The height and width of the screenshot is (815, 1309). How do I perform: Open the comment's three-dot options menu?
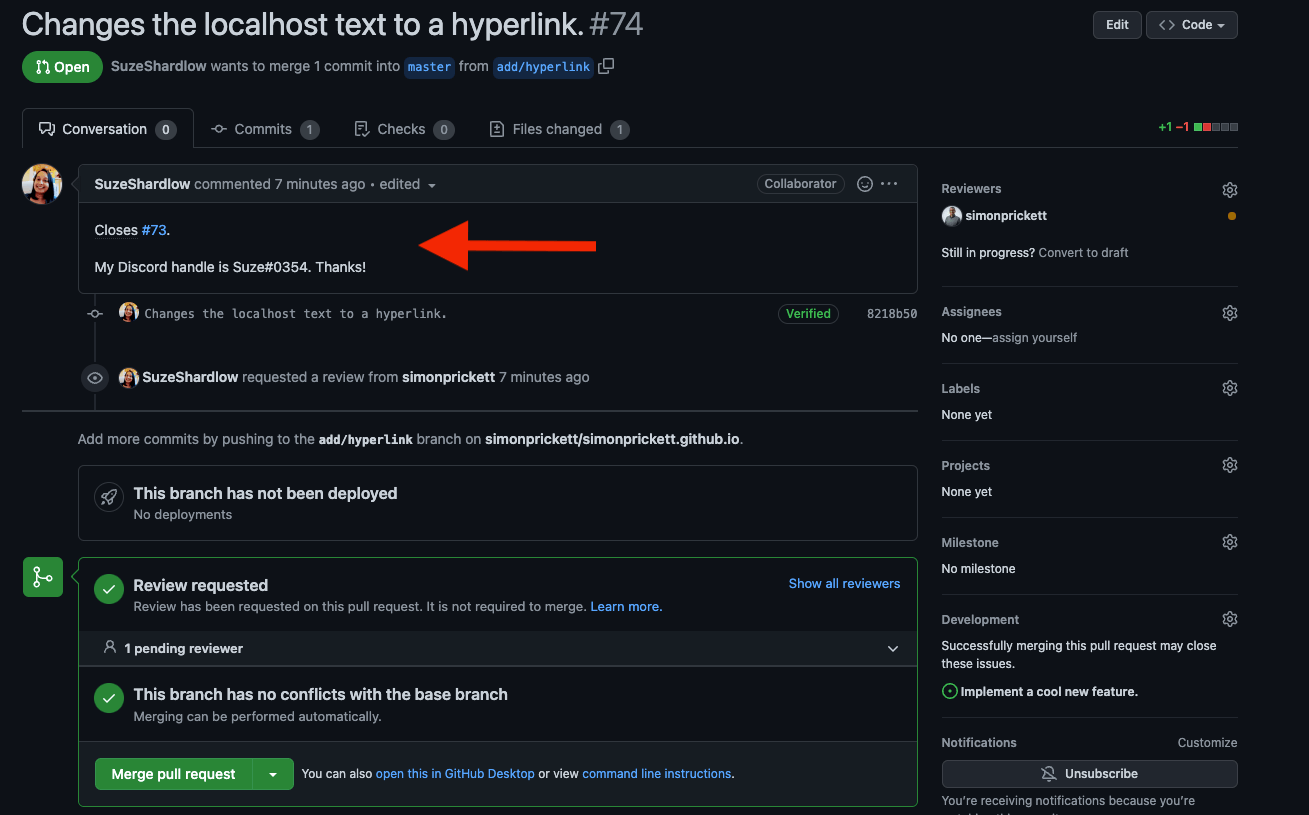tap(889, 184)
